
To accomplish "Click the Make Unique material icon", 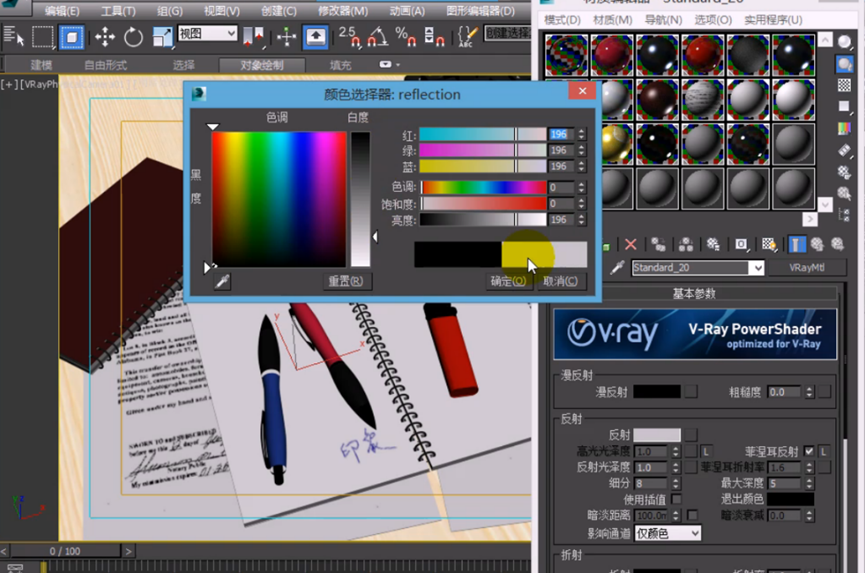I will (686, 244).
